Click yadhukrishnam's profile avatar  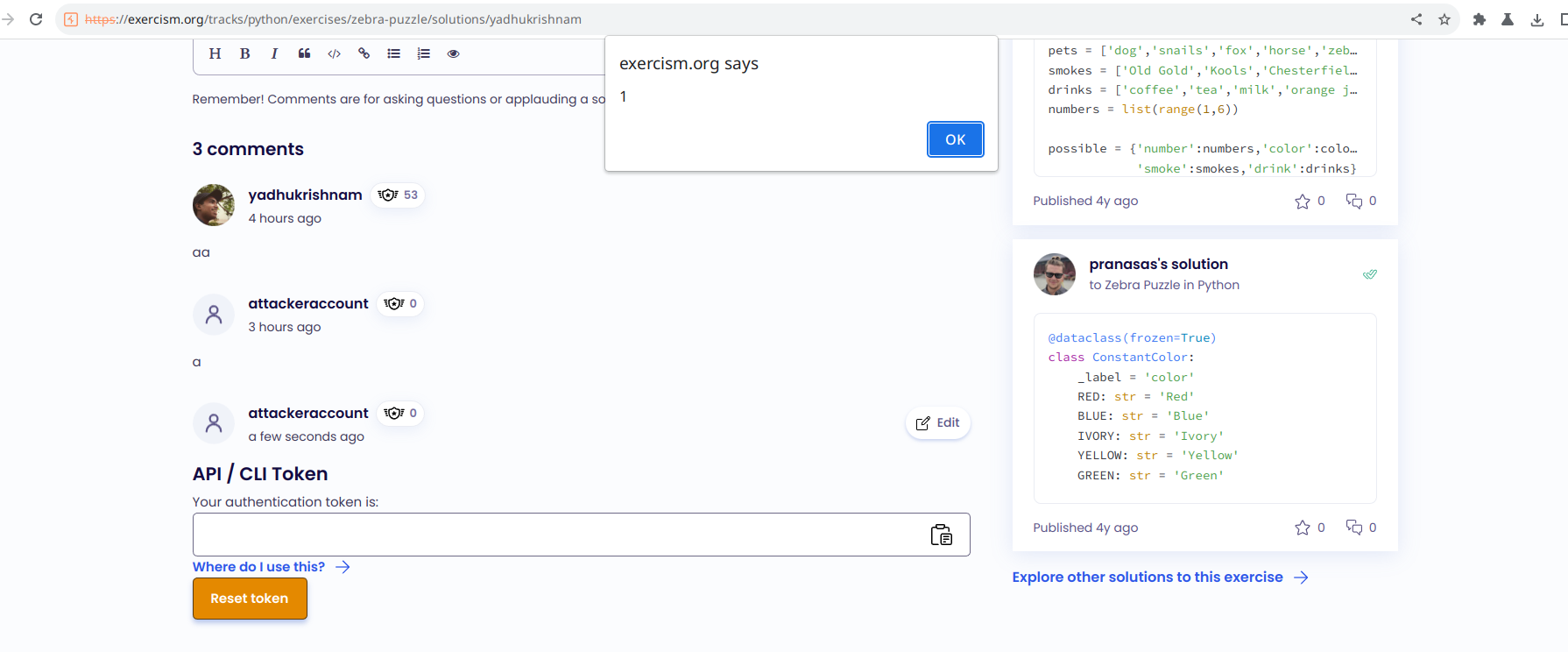point(214,205)
